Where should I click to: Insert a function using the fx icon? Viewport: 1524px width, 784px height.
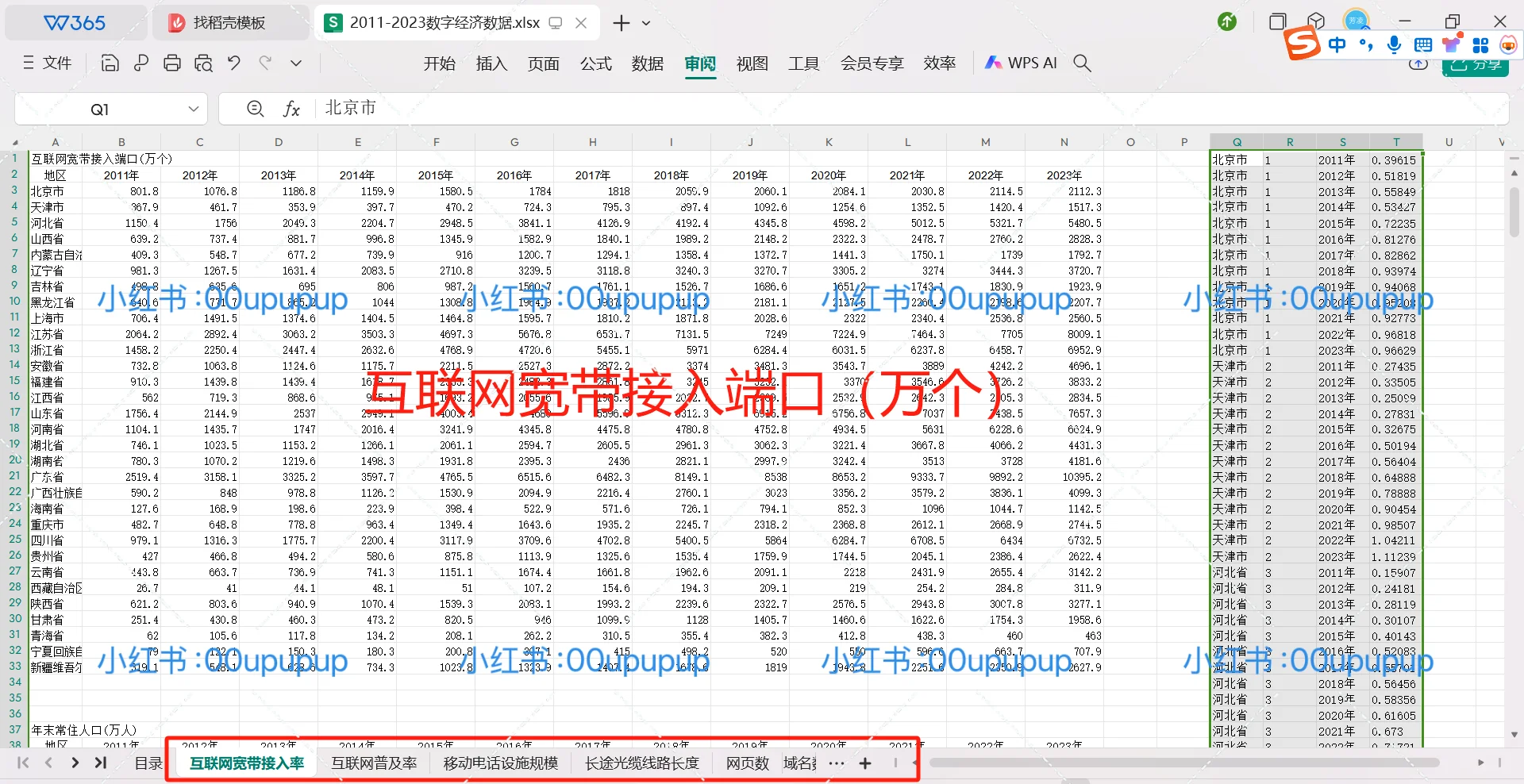tap(292, 108)
